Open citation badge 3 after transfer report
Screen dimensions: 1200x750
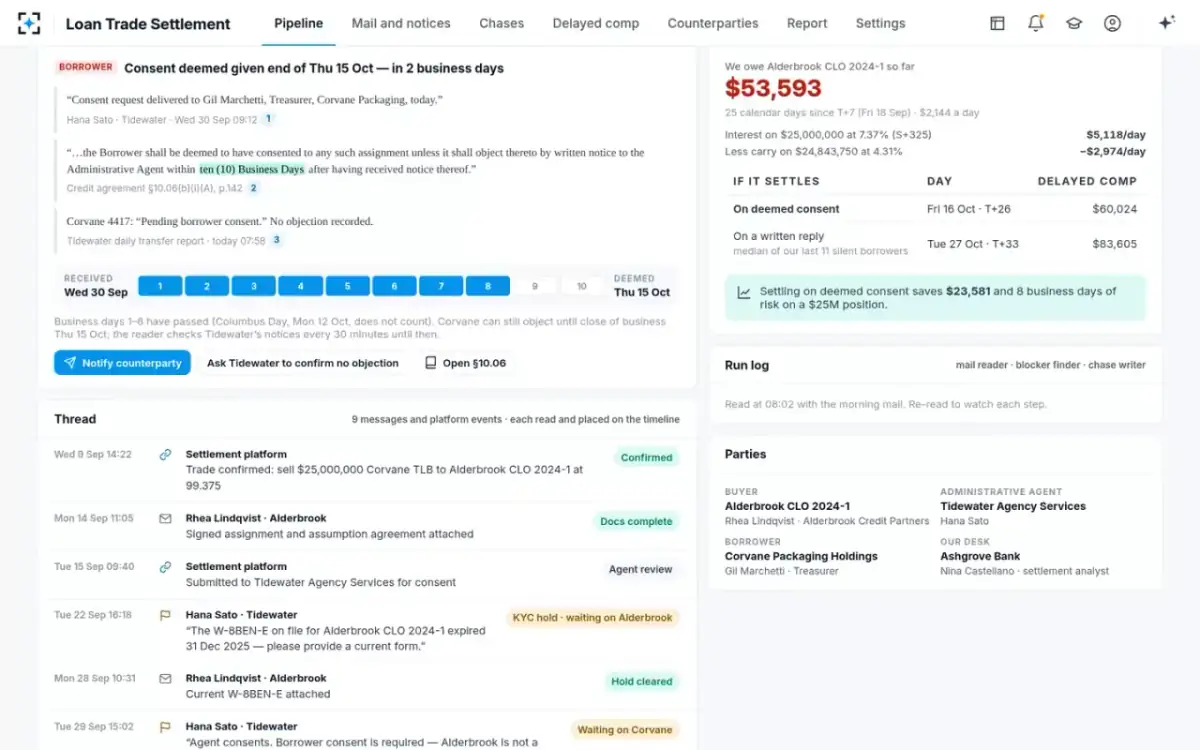point(277,240)
